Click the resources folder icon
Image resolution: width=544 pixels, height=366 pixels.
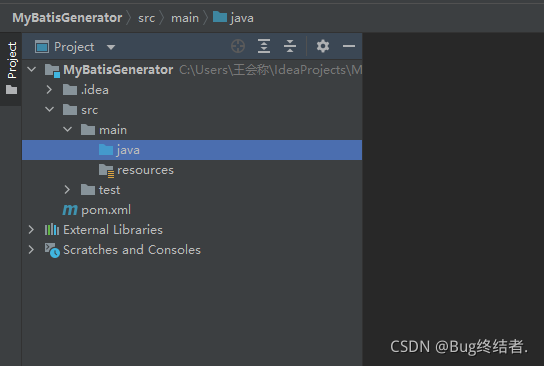tap(106, 171)
